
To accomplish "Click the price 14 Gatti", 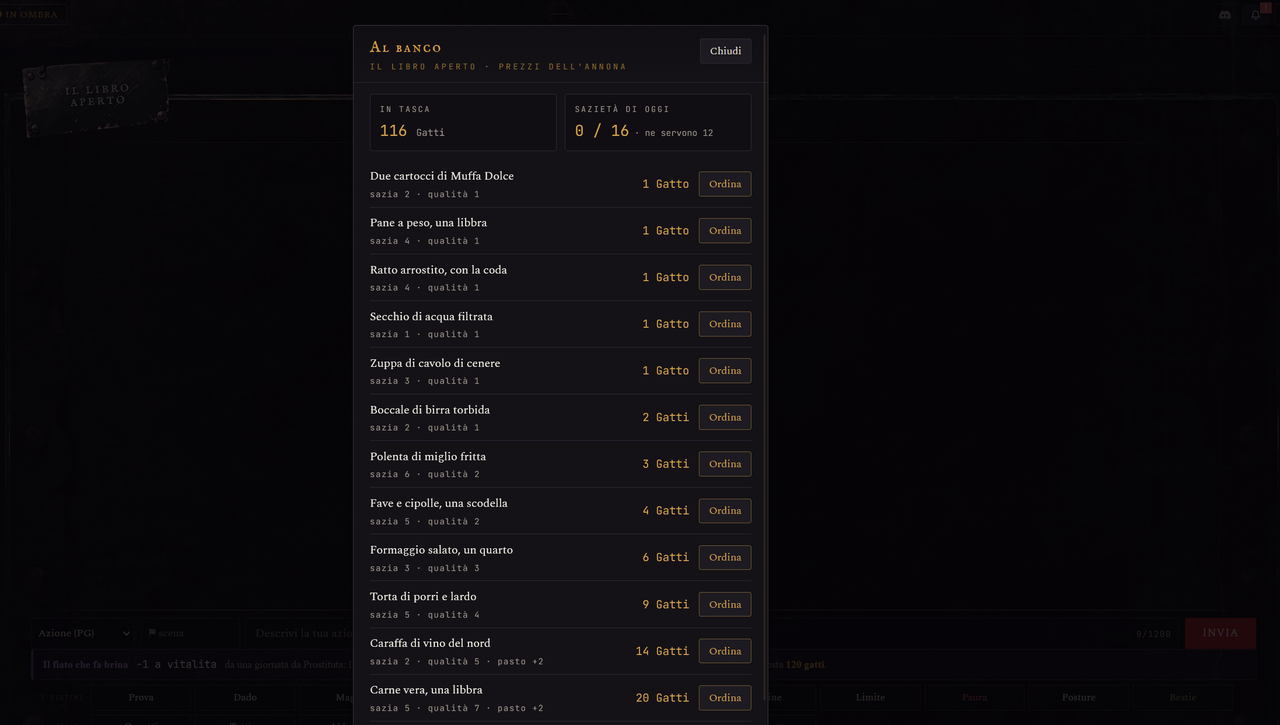I will [x=662, y=651].
